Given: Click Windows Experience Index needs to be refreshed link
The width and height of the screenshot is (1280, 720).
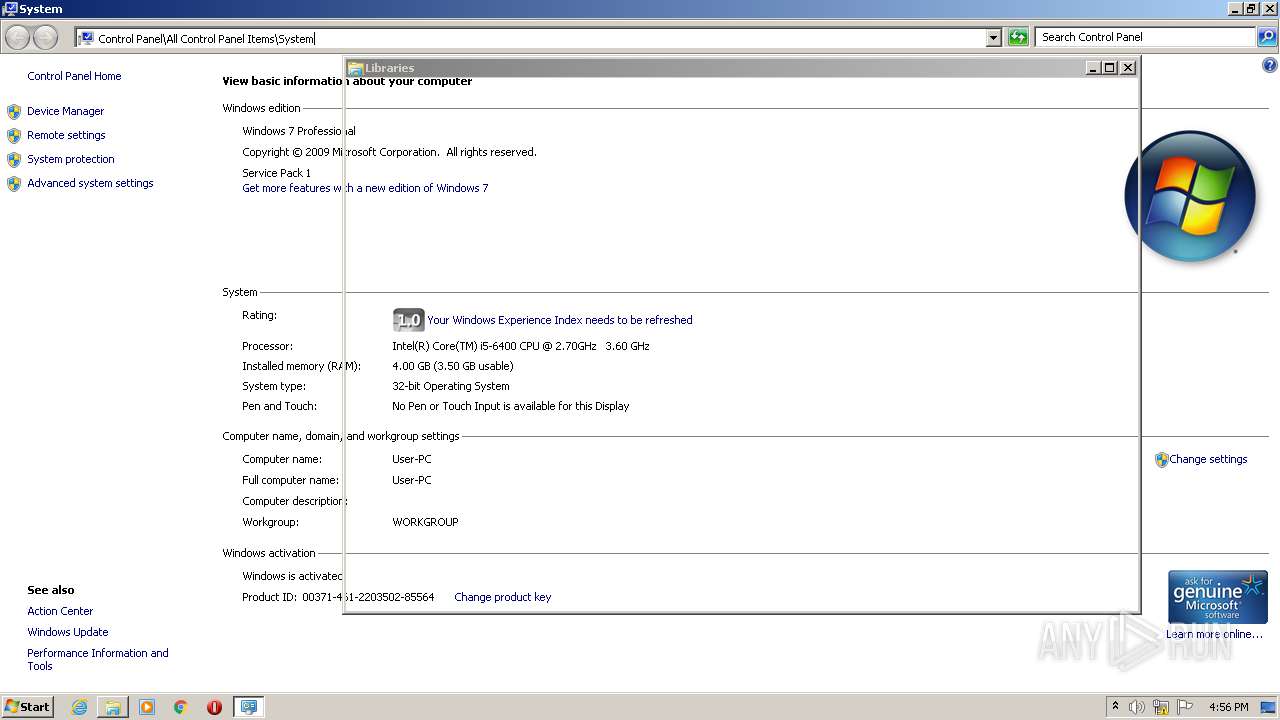Looking at the screenshot, I should [x=560, y=320].
